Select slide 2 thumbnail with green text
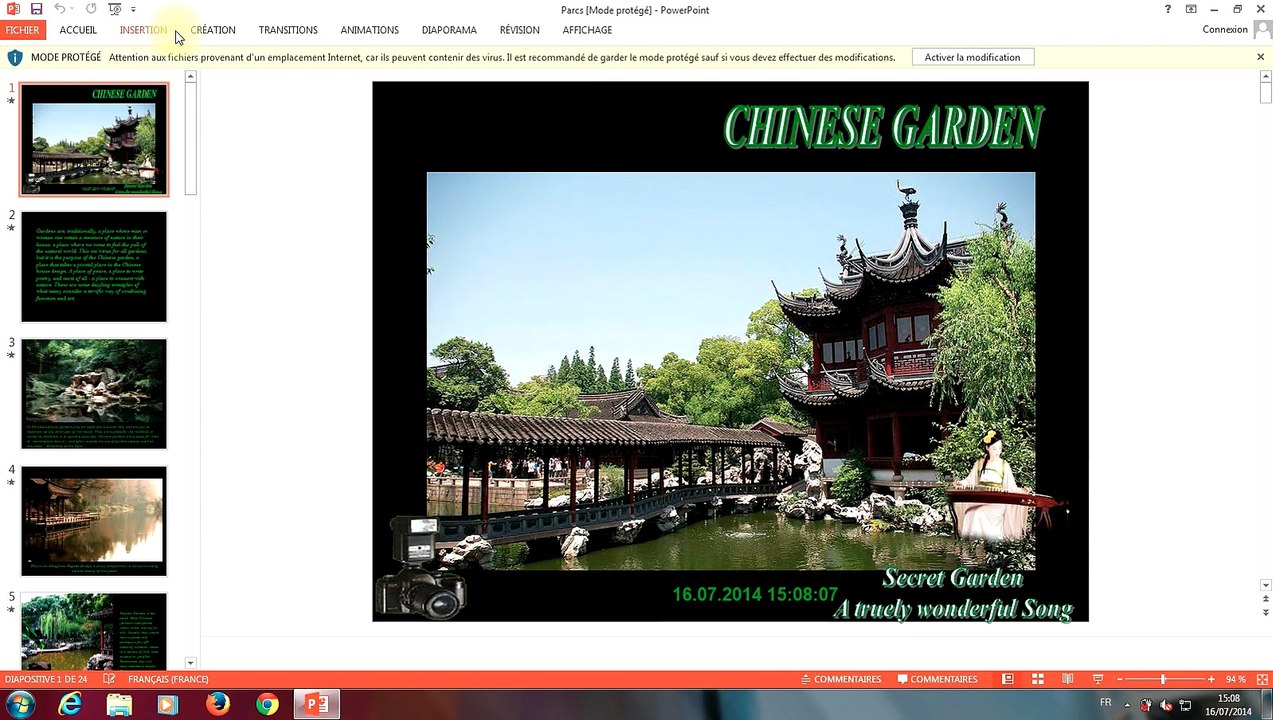 tap(94, 266)
